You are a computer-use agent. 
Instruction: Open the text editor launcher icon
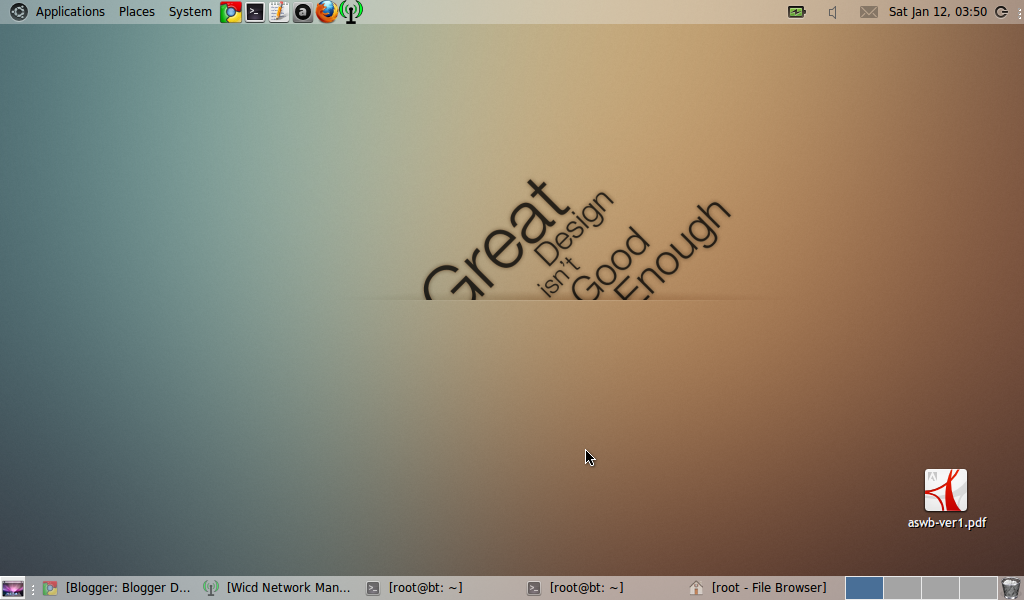pos(279,12)
